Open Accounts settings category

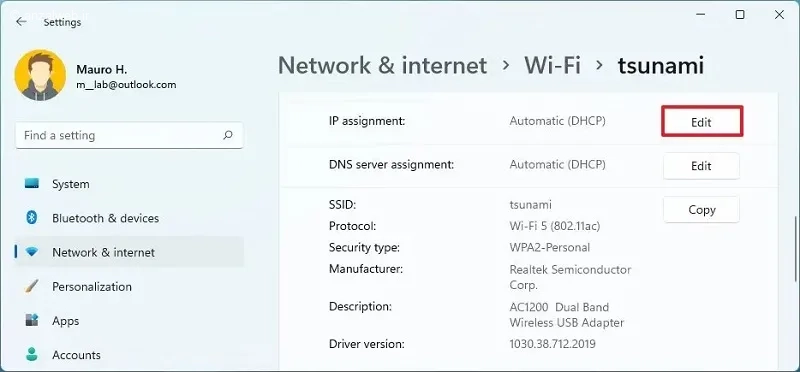[x=129, y=355]
